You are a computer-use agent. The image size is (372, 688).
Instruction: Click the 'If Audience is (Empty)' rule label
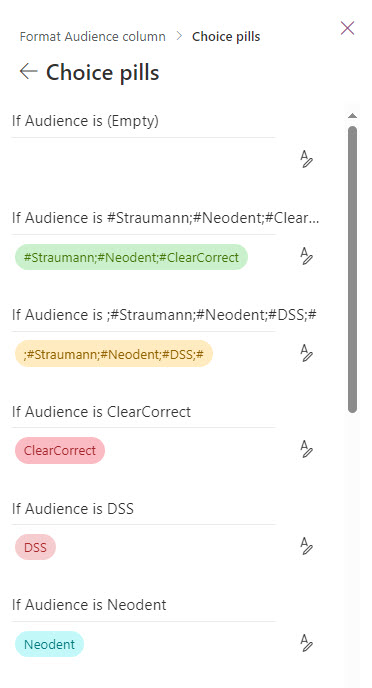[85, 121]
